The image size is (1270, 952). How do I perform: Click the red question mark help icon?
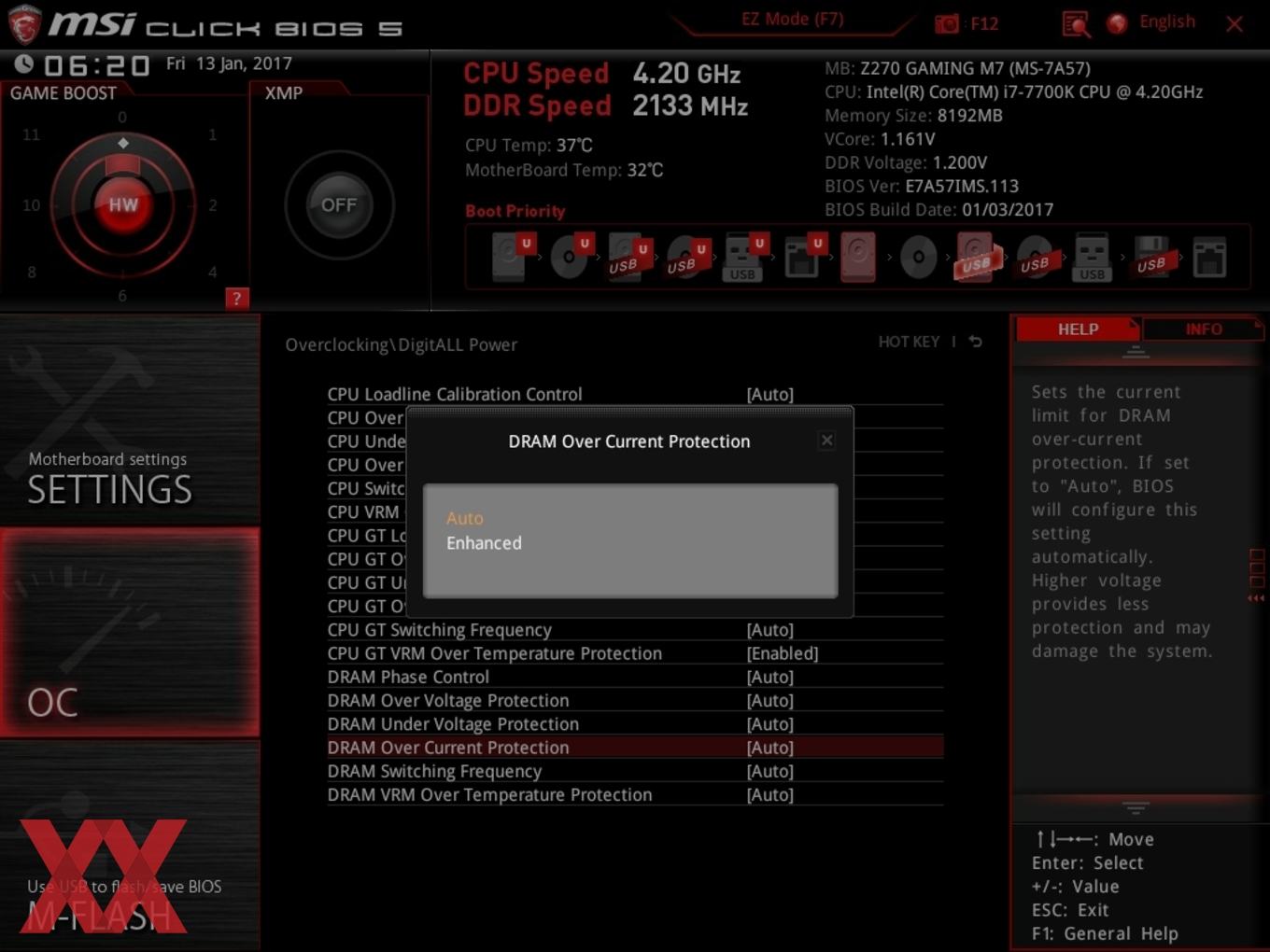(237, 299)
